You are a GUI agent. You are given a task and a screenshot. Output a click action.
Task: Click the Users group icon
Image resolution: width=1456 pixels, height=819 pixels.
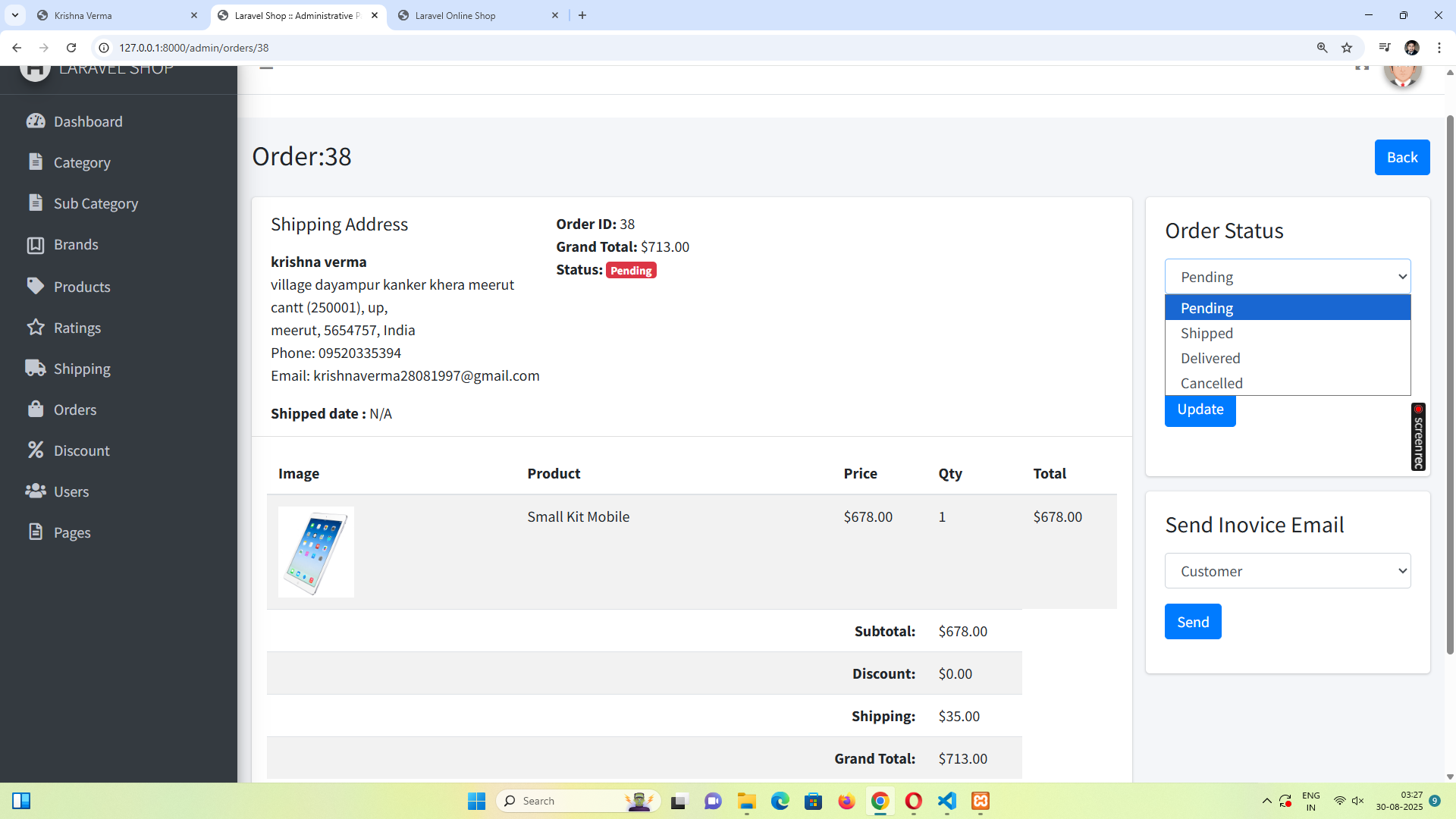pos(36,491)
